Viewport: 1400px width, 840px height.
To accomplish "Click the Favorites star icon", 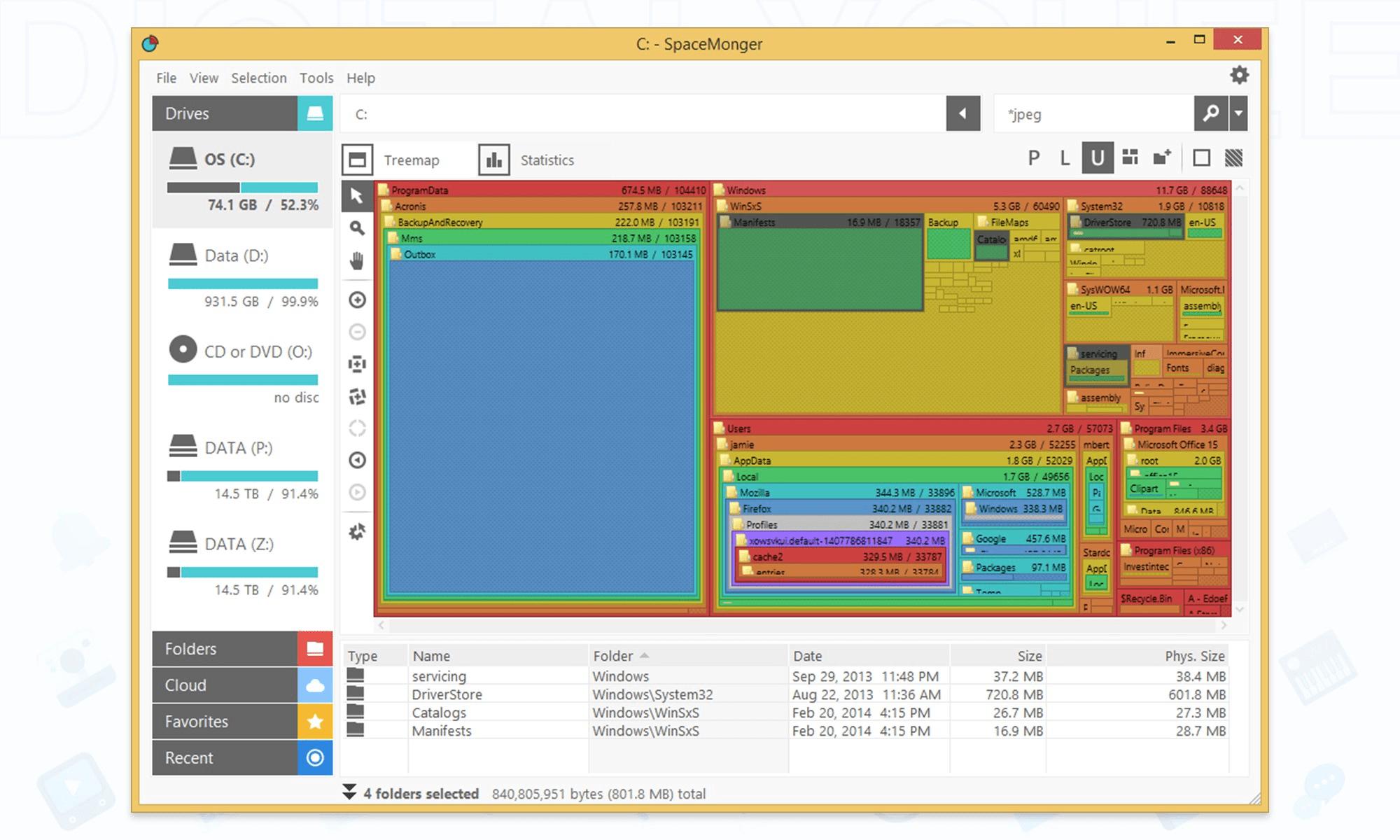I will [316, 721].
